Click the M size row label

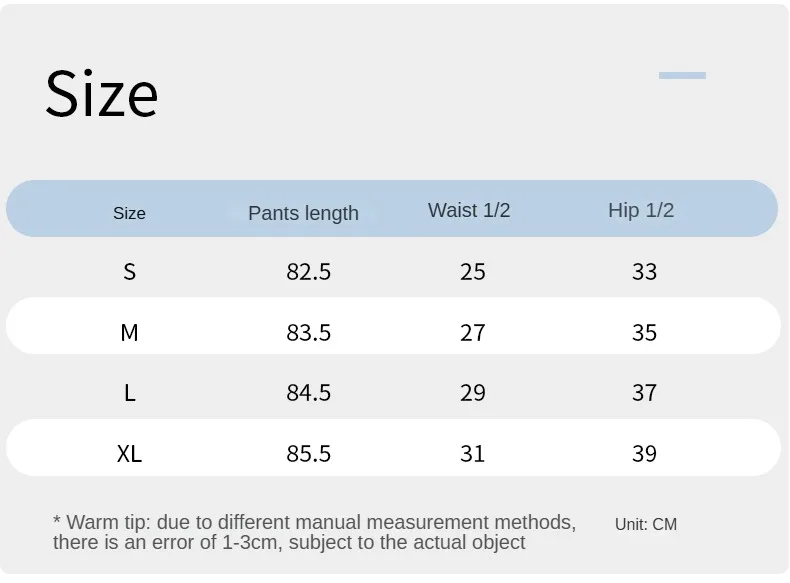[x=129, y=333]
